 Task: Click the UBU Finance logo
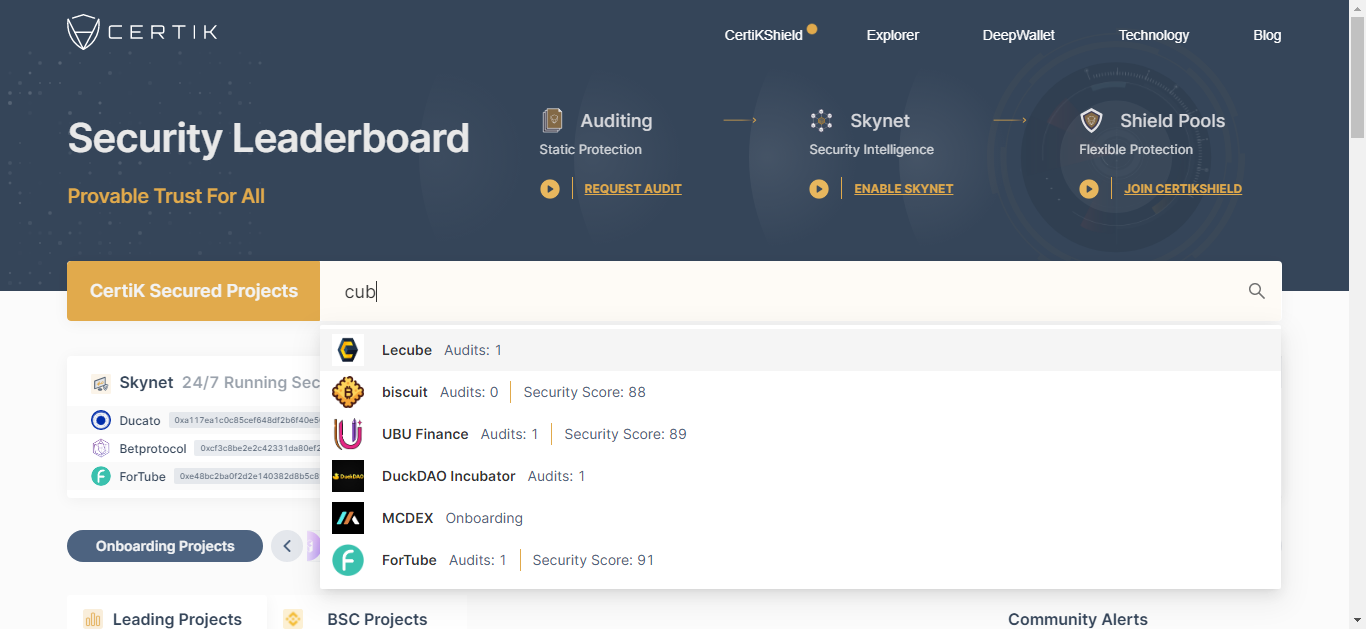pos(348,434)
